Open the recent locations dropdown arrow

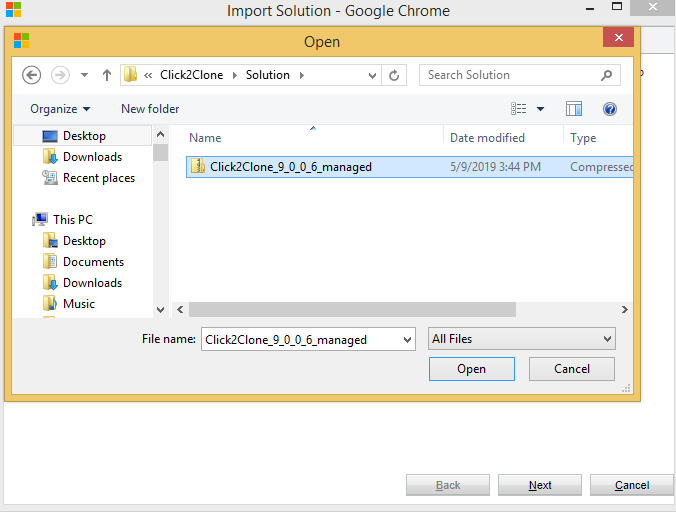pos(84,75)
